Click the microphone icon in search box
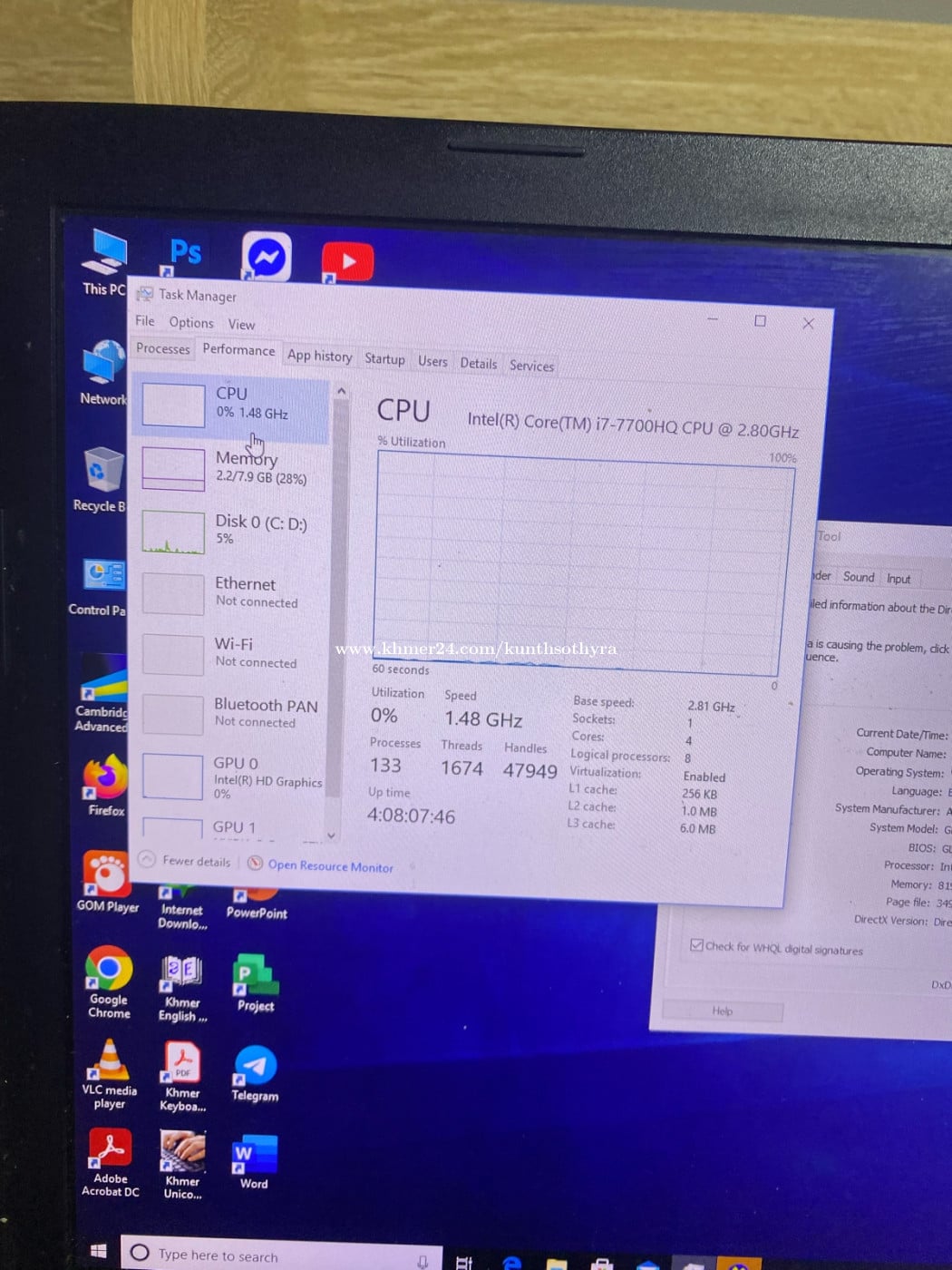This screenshot has width=952, height=1270. point(423,1260)
